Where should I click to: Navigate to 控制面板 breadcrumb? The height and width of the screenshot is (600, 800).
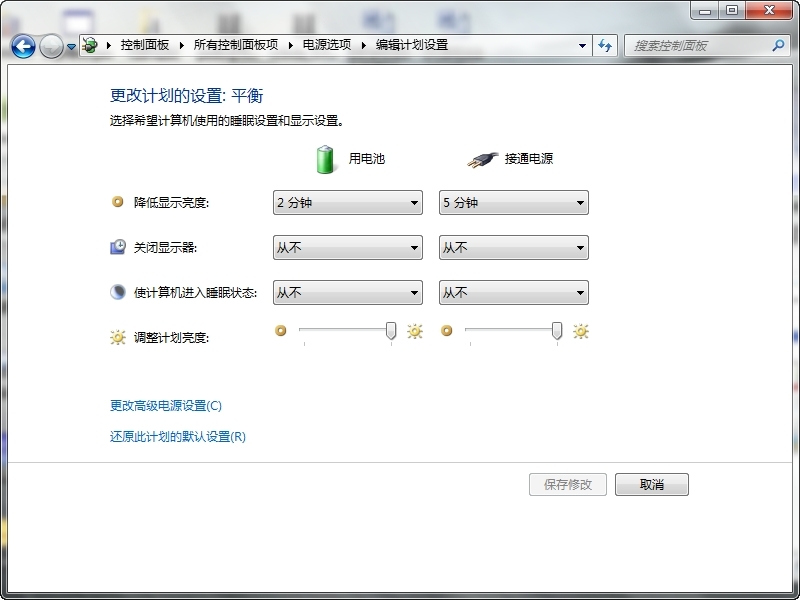click(145, 45)
